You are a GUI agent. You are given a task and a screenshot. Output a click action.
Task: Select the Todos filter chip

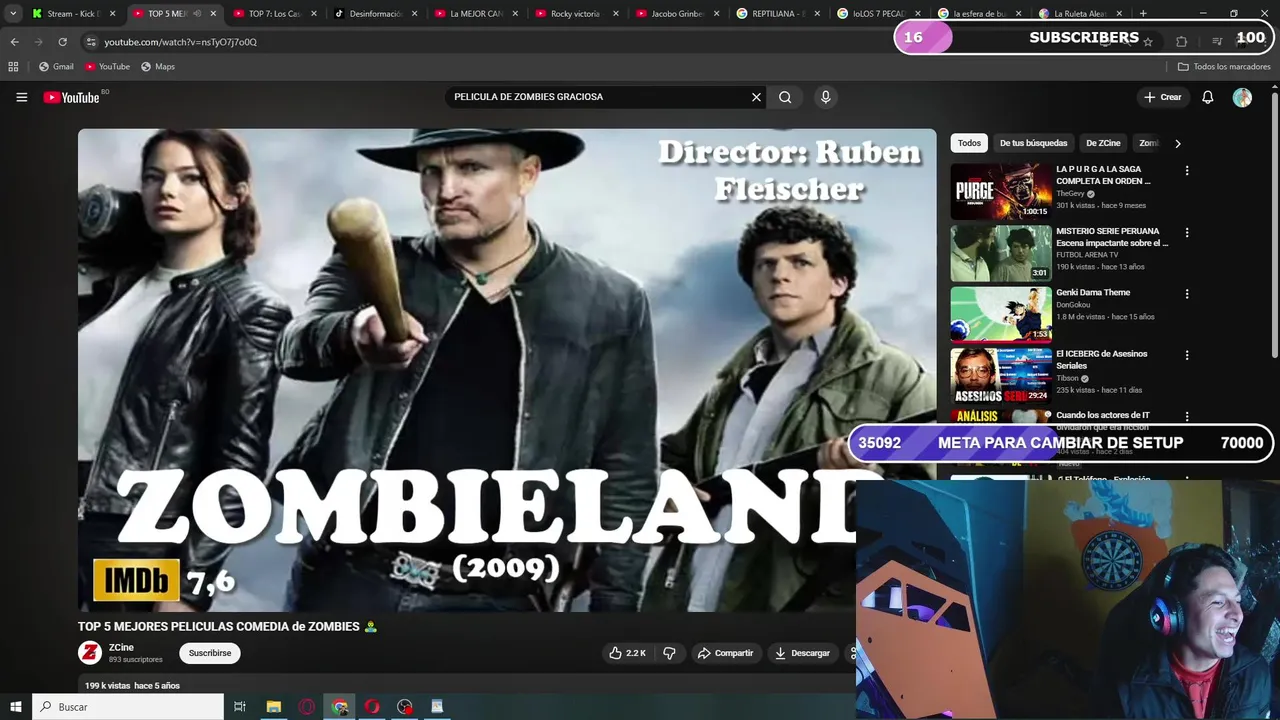(969, 143)
